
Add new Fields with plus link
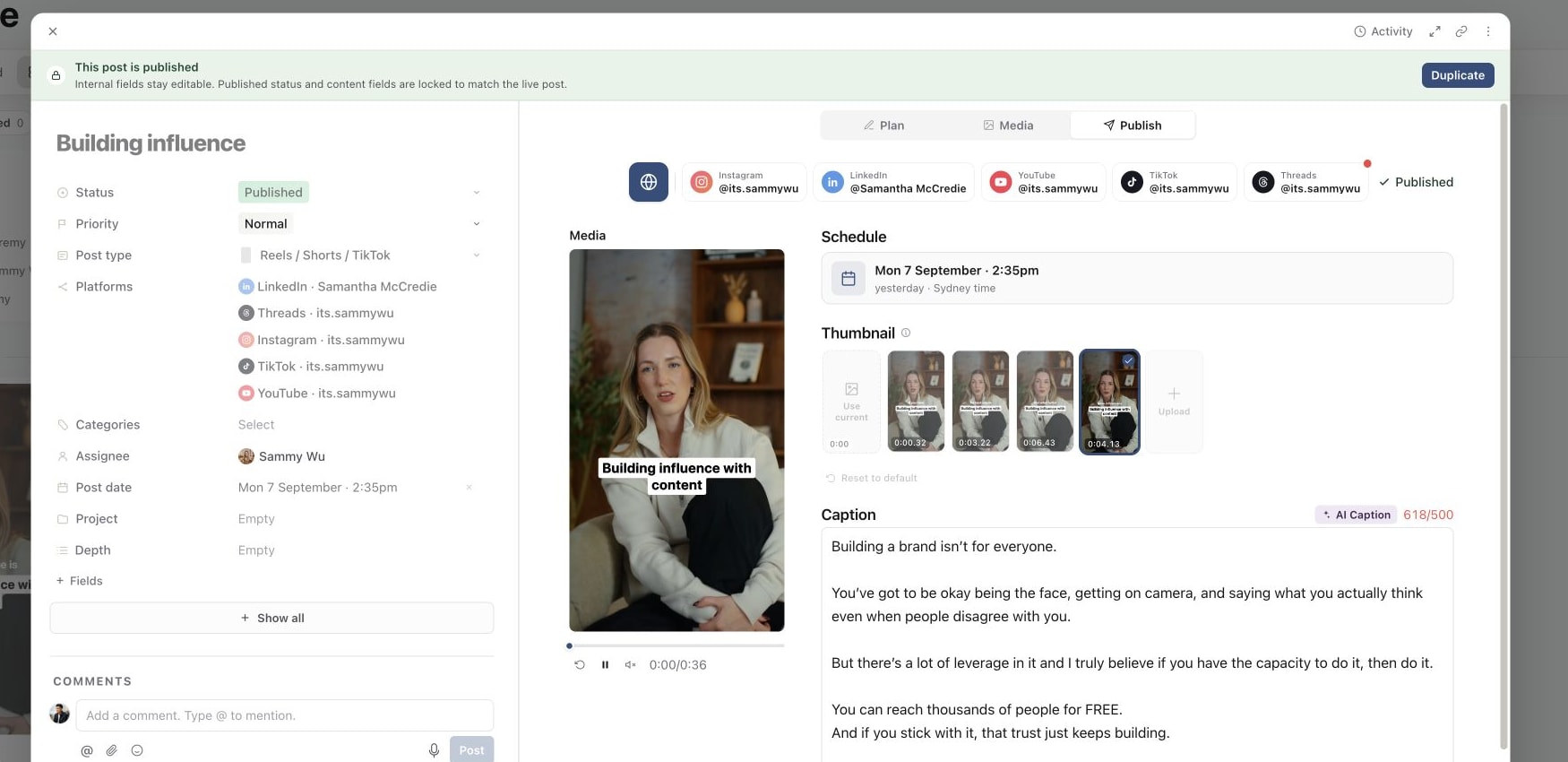(79, 581)
